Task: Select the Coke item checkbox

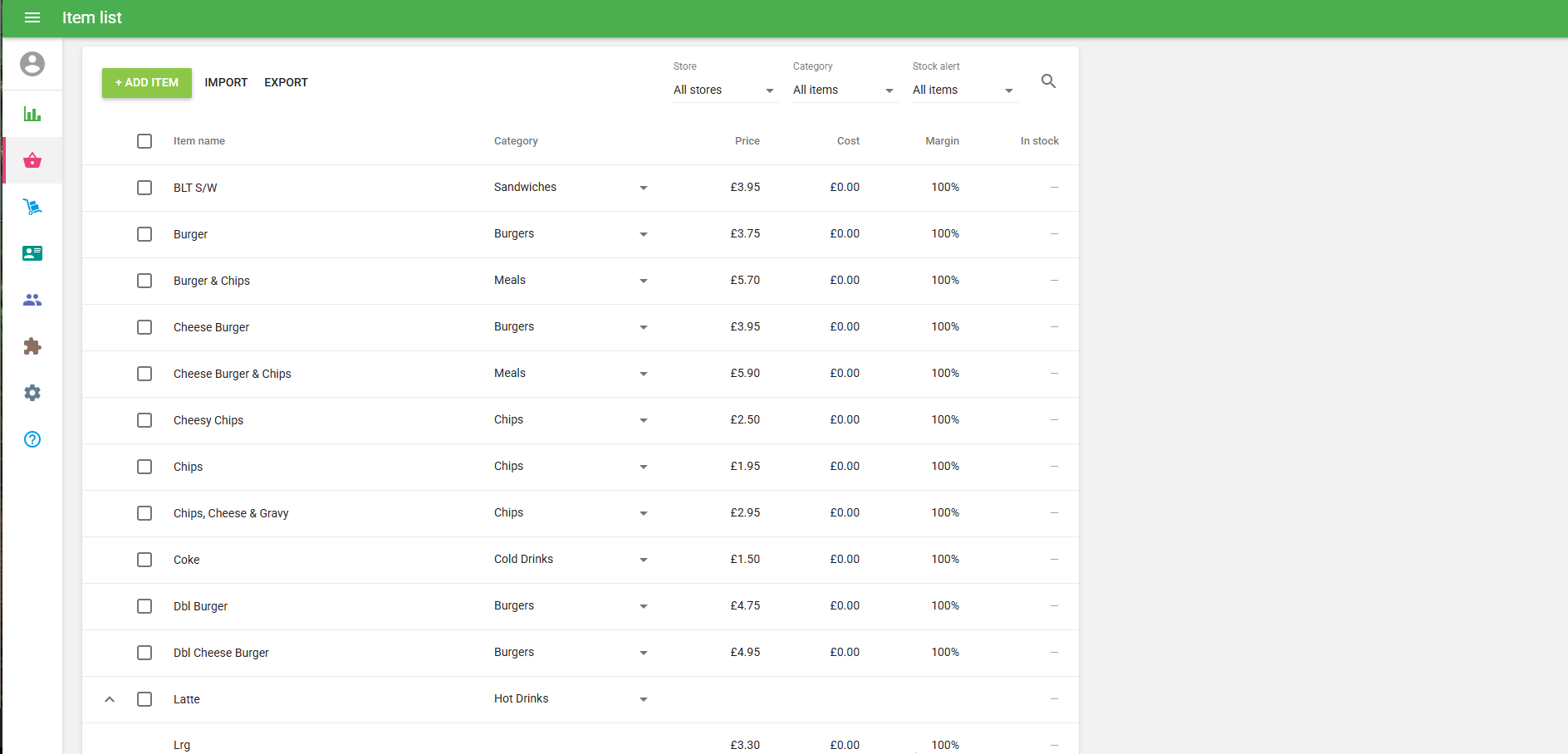Action: click(145, 560)
